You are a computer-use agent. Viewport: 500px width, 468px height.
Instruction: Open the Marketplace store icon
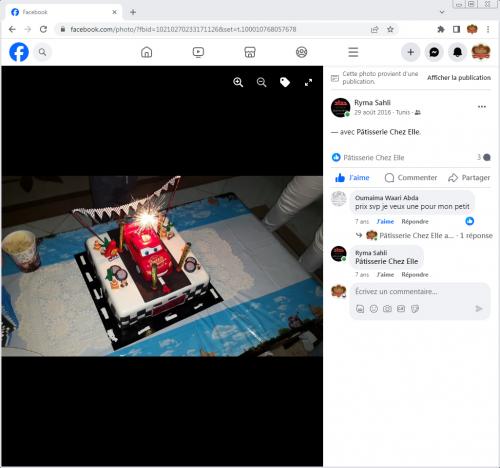tap(250, 52)
